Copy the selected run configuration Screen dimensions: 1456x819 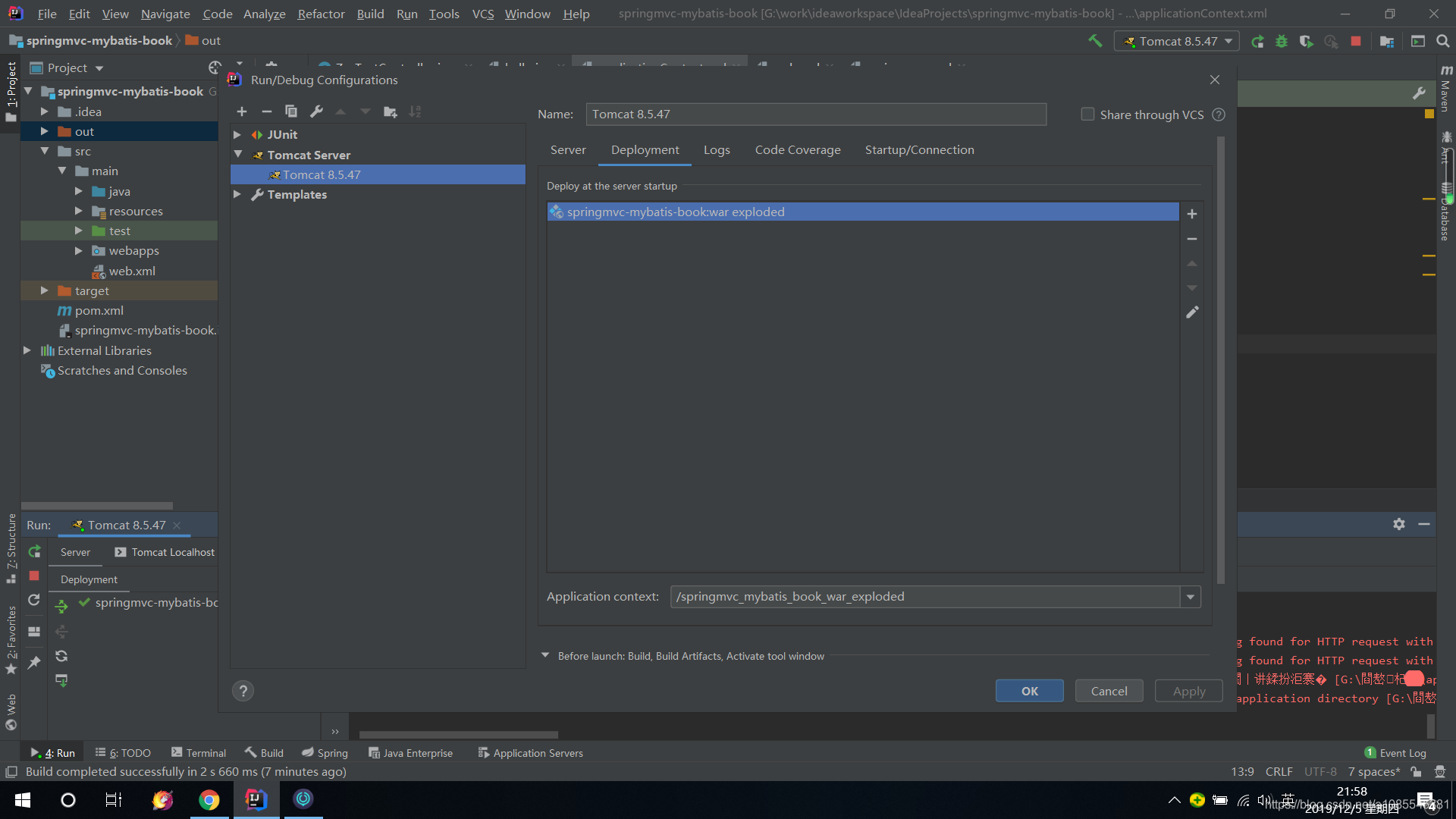pyautogui.click(x=291, y=111)
